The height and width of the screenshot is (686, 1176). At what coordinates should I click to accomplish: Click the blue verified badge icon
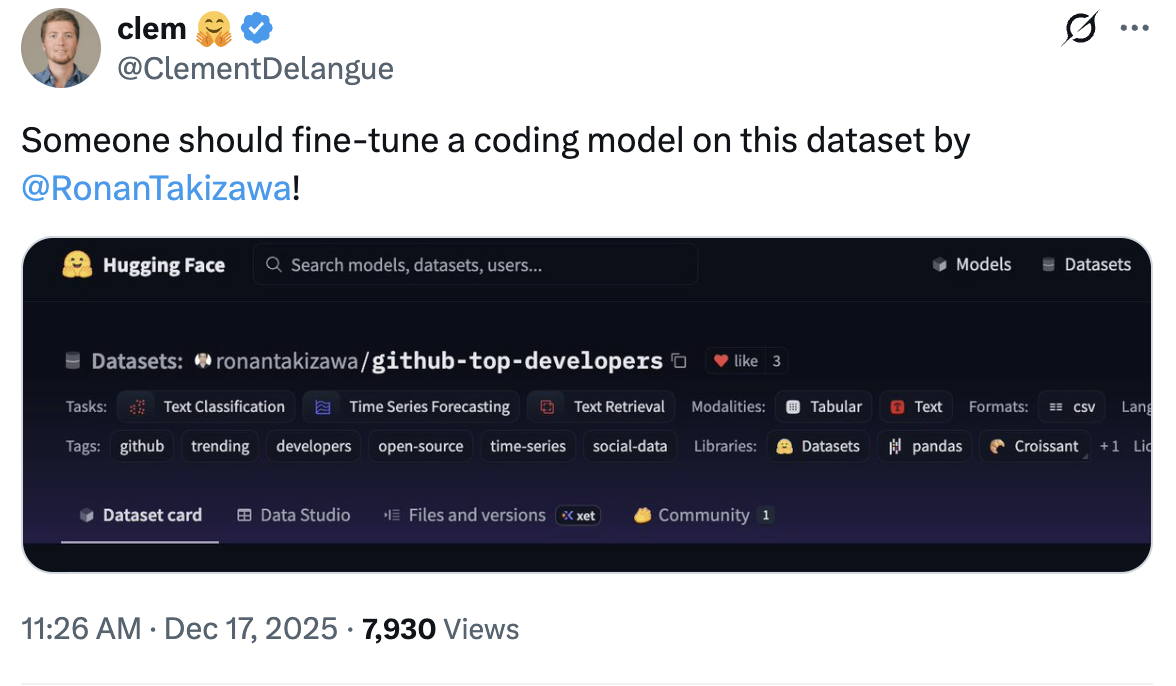pyautogui.click(x=258, y=30)
